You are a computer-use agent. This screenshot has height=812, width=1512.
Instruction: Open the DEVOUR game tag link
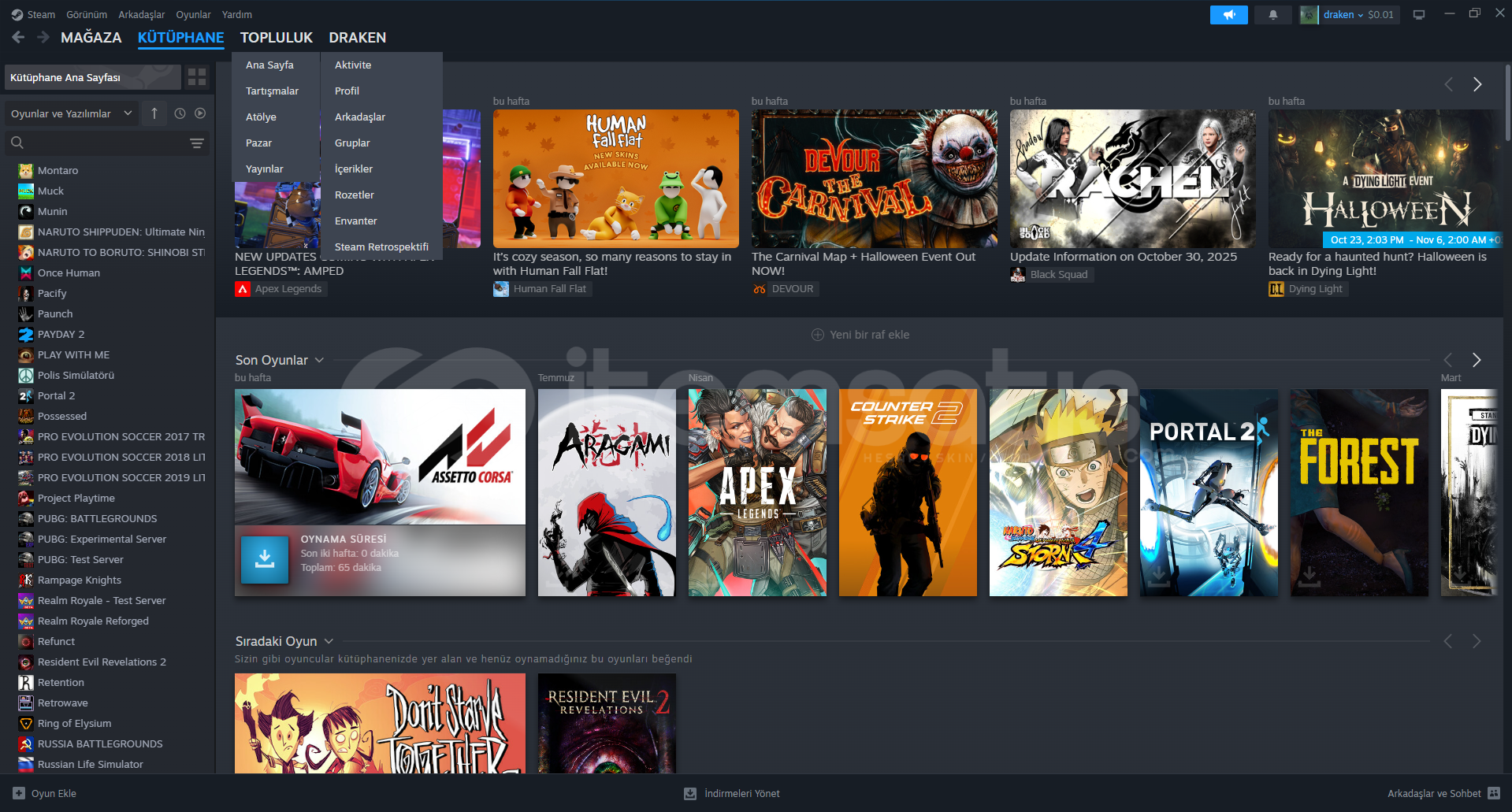pos(784,289)
